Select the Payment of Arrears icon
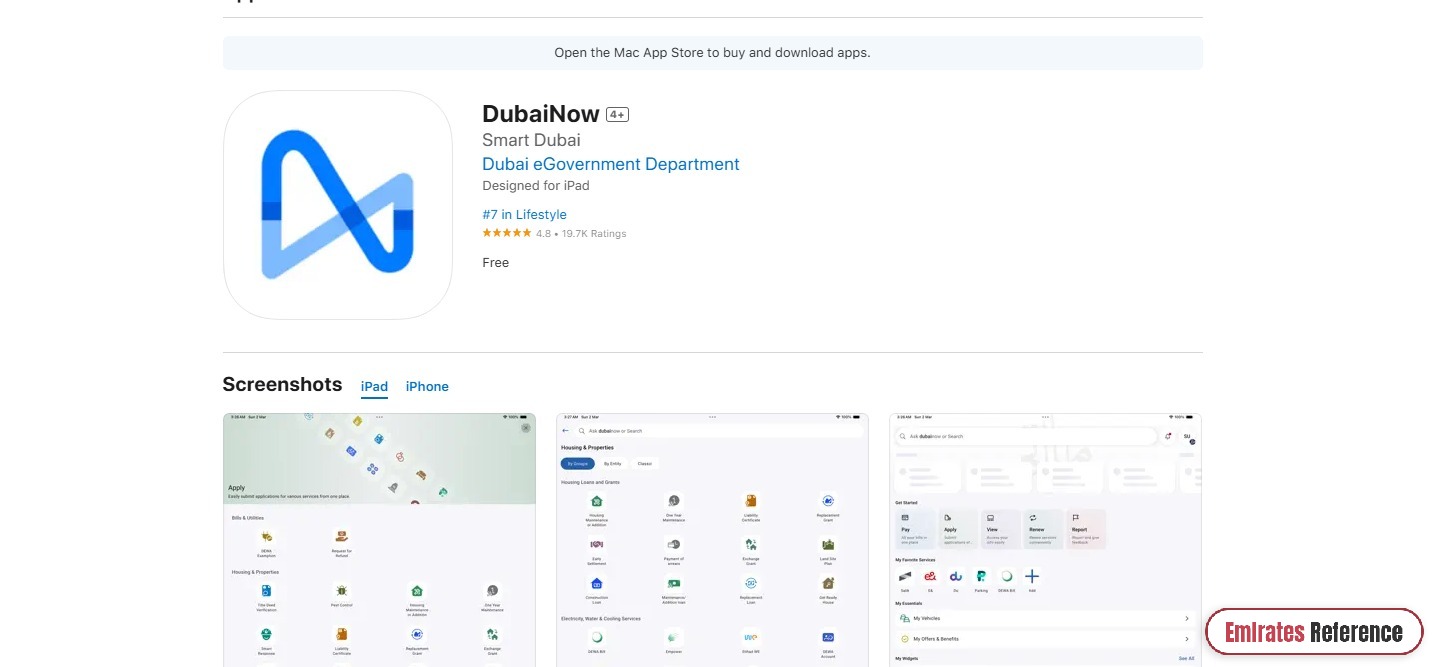The width and height of the screenshot is (1432, 667). (x=674, y=545)
